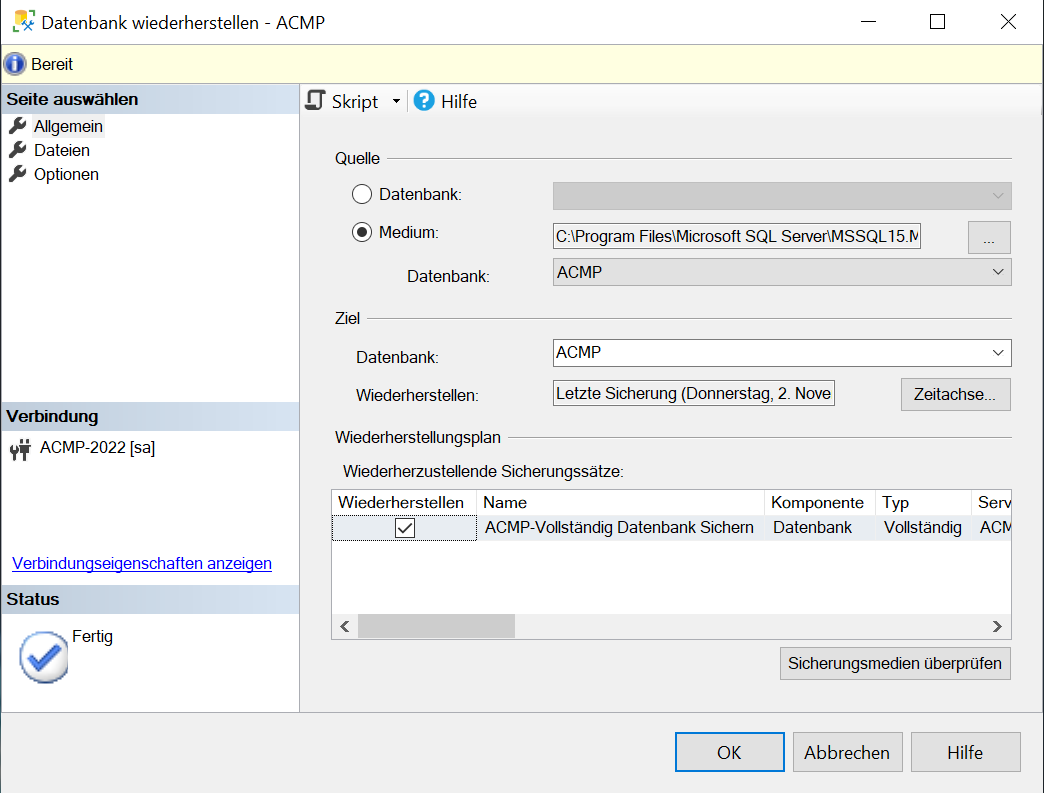Click the Typ column header
1044x793 pixels.
(x=923, y=503)
